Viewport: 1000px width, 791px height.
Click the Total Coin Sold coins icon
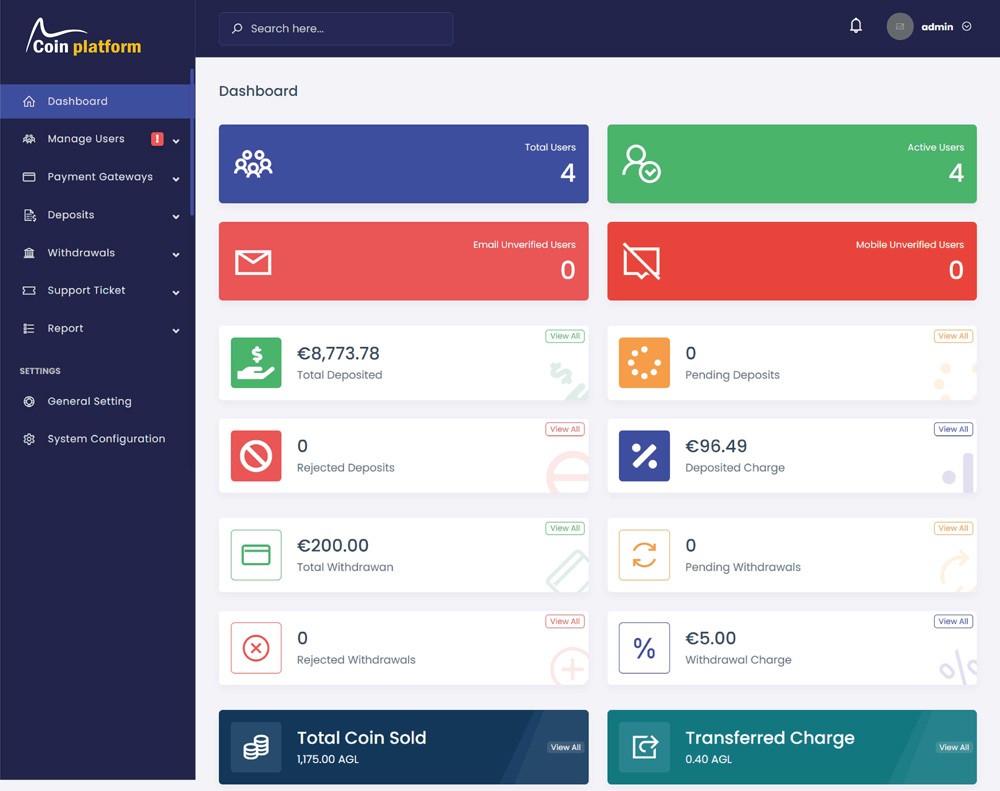pos(256,747)
